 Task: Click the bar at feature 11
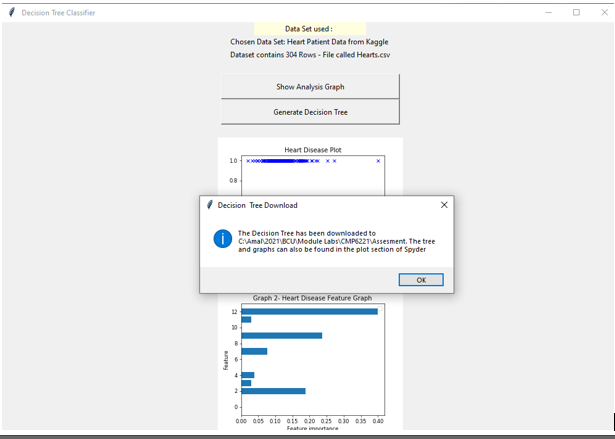coord(246,320)
